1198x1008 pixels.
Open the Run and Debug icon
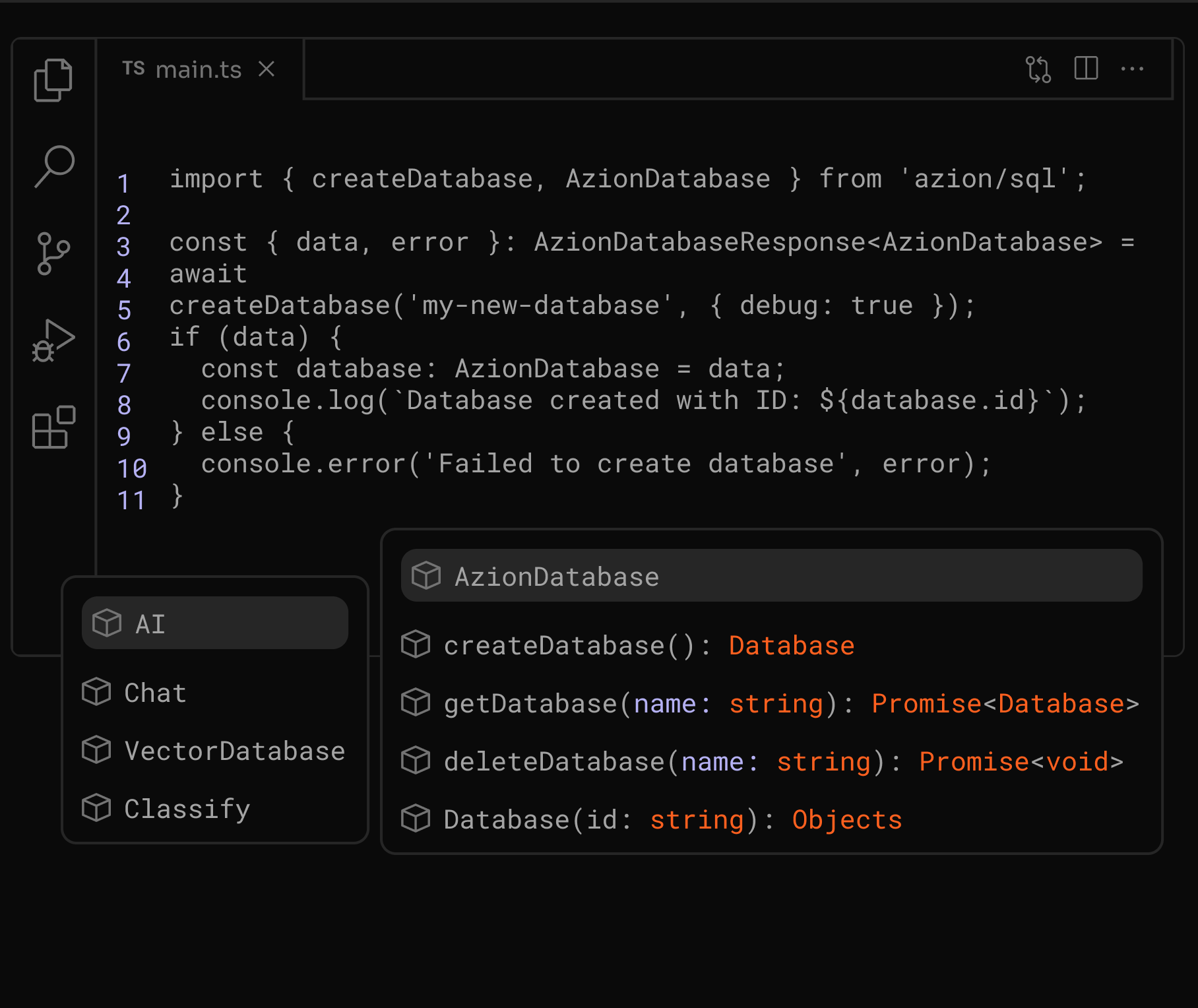point(53,341)
